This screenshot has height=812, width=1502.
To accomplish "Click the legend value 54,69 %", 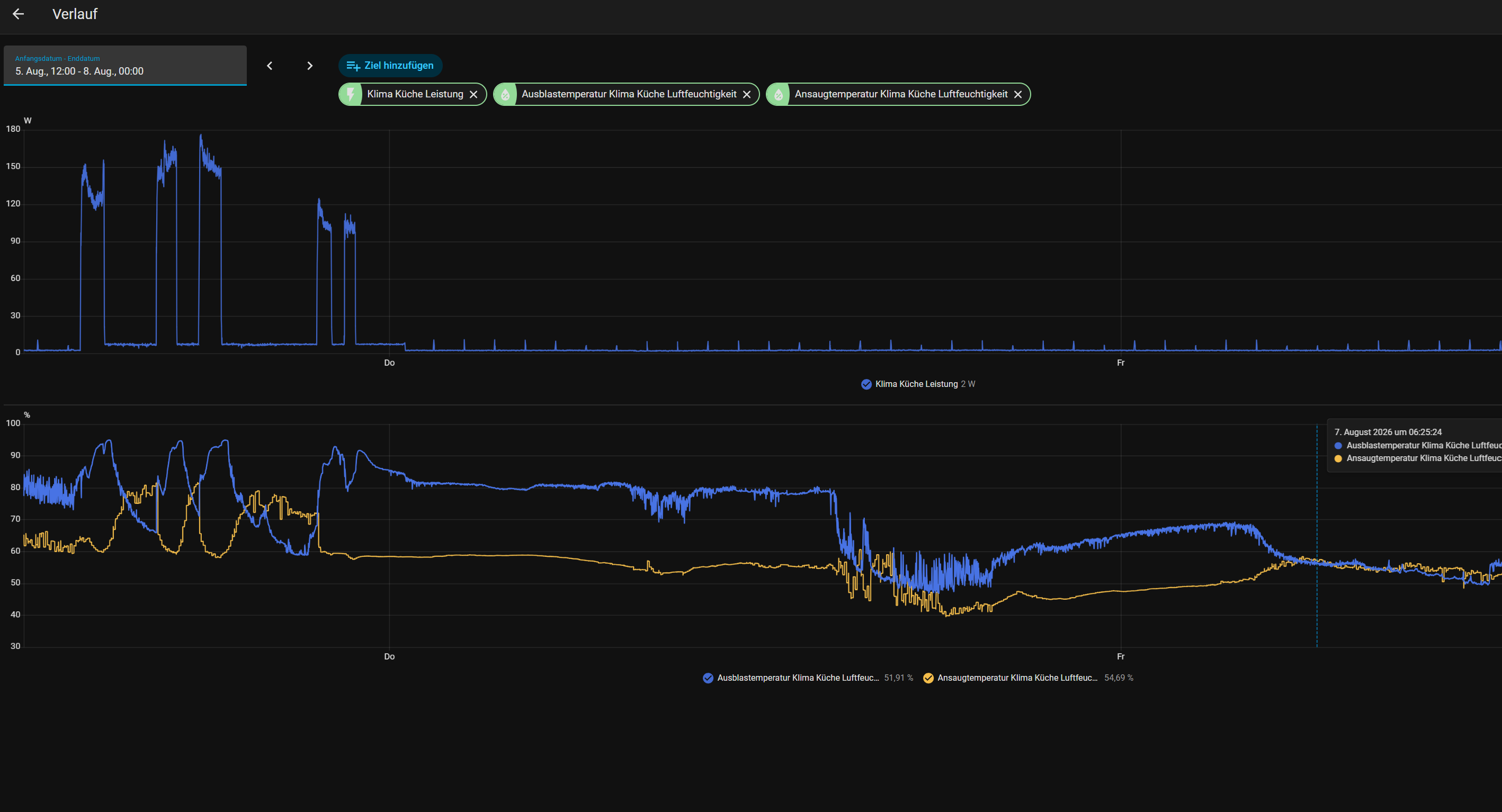I will coord(1119,678).
